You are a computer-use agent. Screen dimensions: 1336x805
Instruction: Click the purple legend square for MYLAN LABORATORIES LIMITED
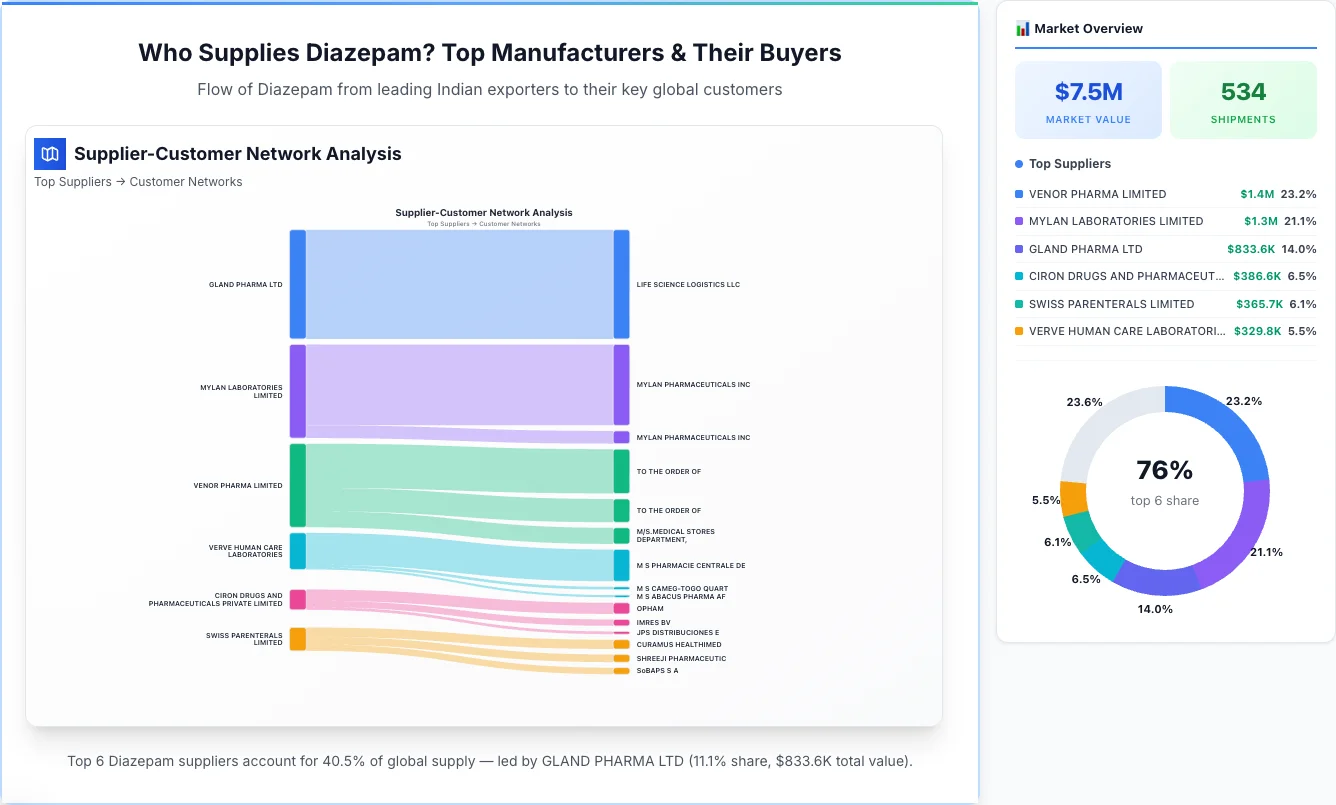coord(1021,221)
